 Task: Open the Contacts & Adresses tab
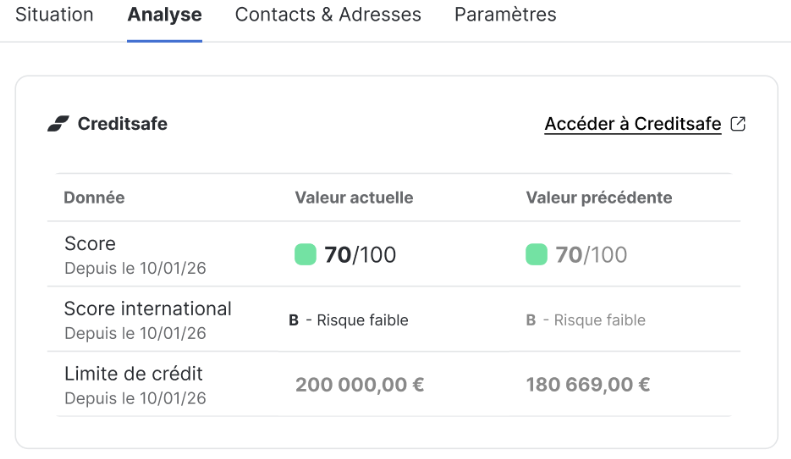coord(328,15)
